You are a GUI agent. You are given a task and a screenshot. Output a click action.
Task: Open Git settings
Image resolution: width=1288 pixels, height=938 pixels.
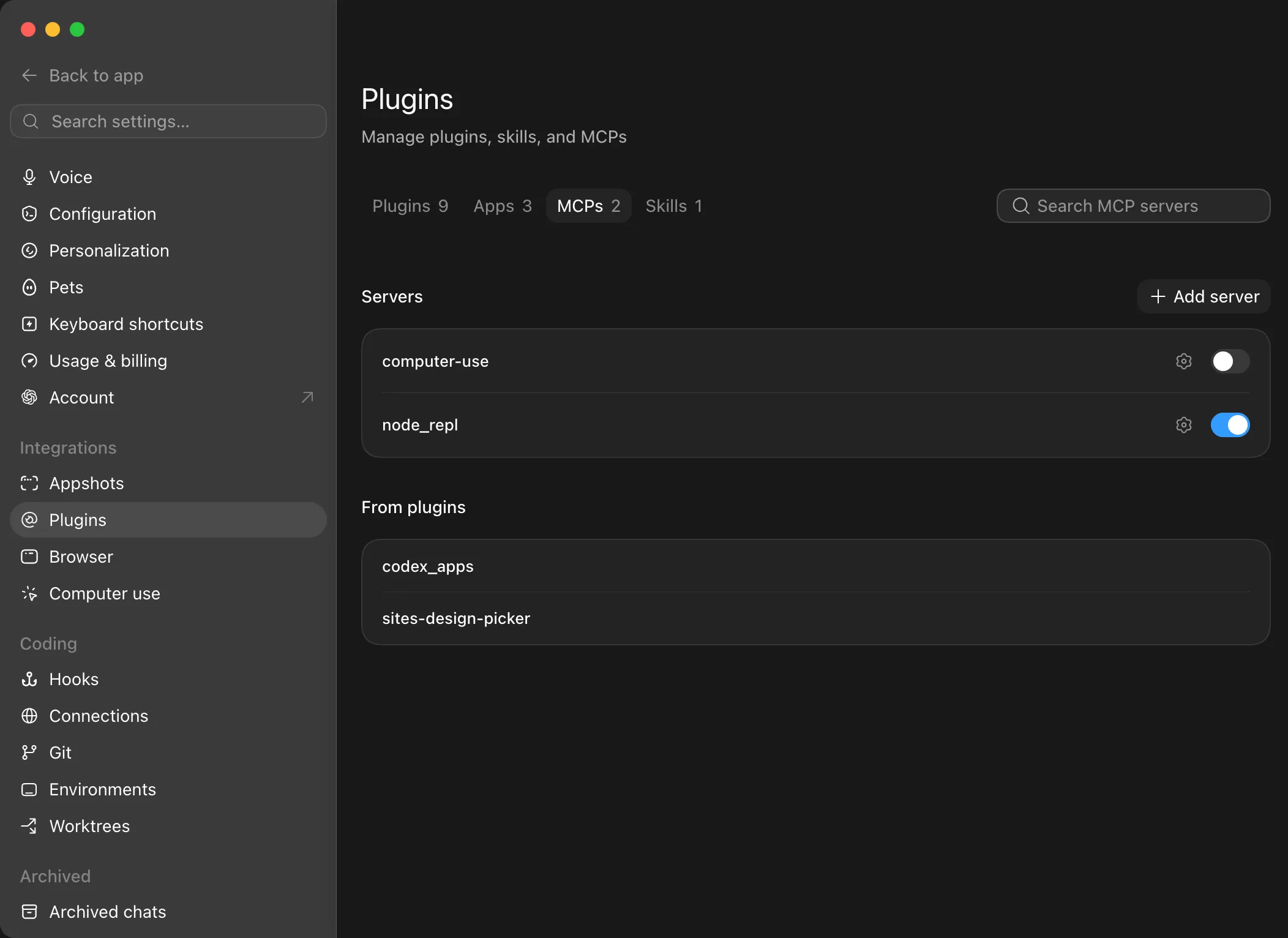coord(168,752)
